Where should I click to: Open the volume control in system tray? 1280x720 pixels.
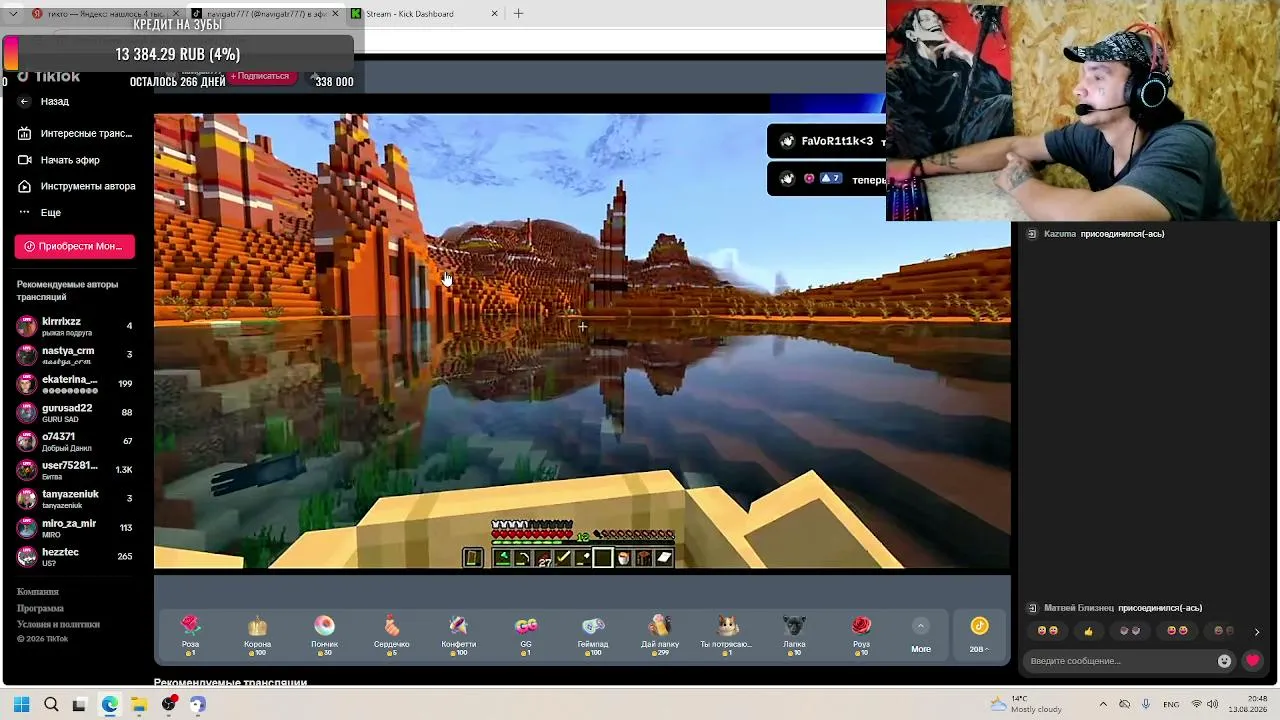coord(1213,704)
